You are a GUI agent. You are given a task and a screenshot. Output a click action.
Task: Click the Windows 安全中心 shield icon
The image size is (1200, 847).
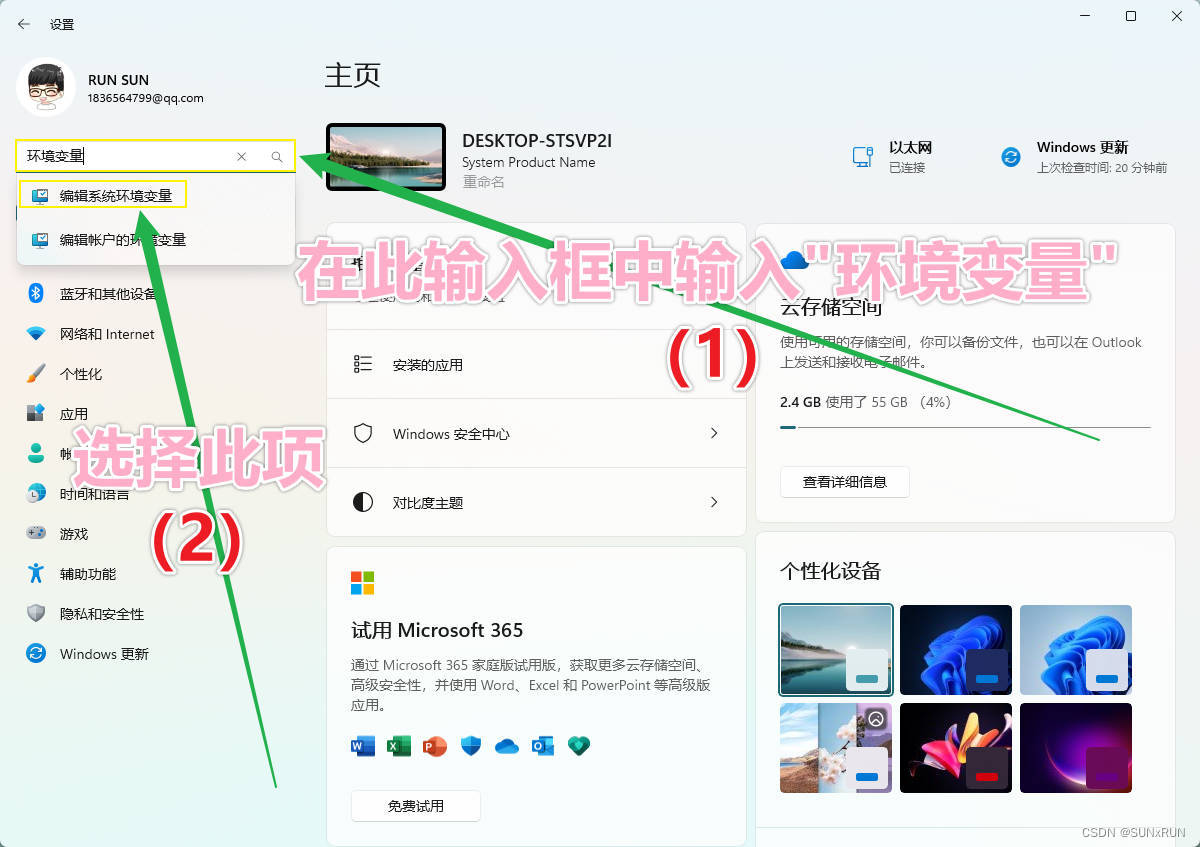pos(363,433)
